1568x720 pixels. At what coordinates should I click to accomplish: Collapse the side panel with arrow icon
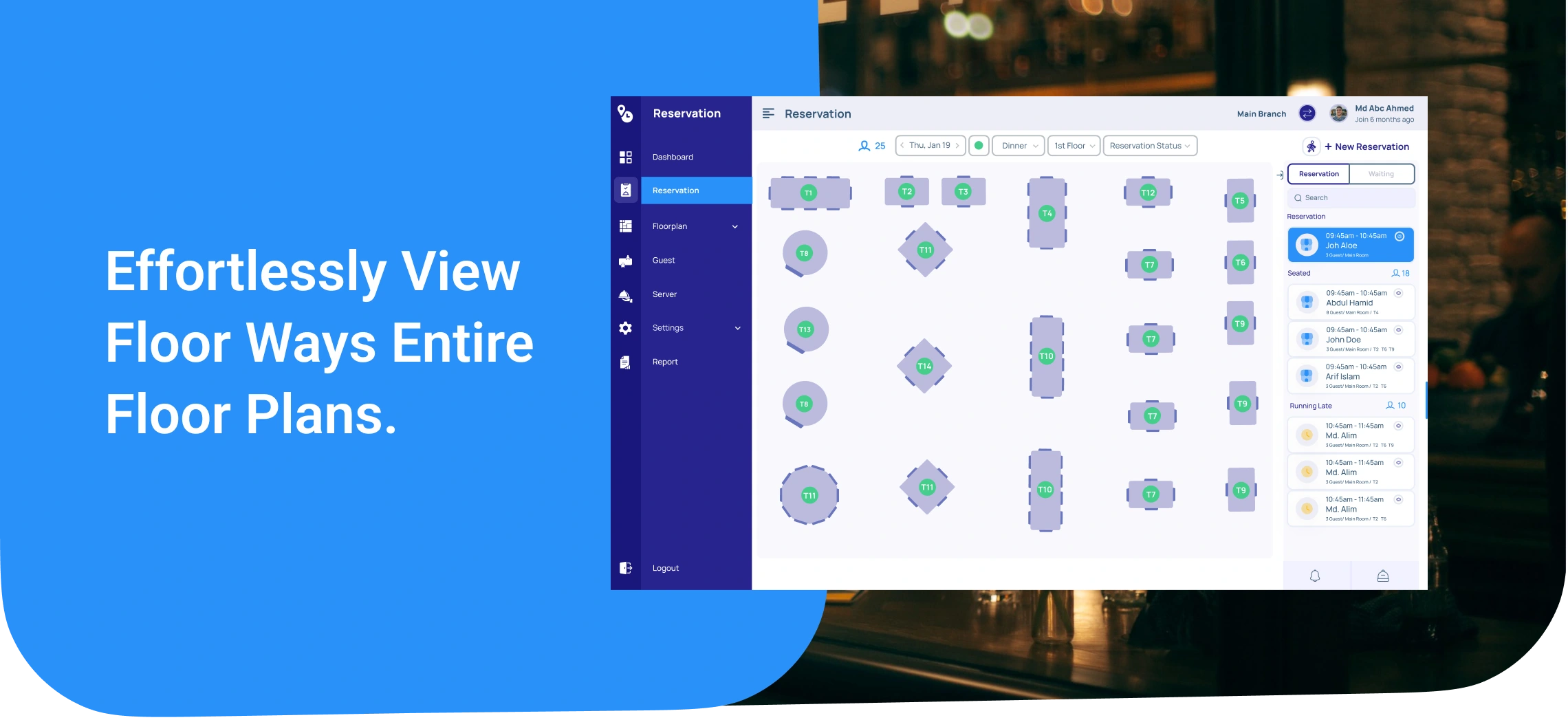coord(1279,175)
